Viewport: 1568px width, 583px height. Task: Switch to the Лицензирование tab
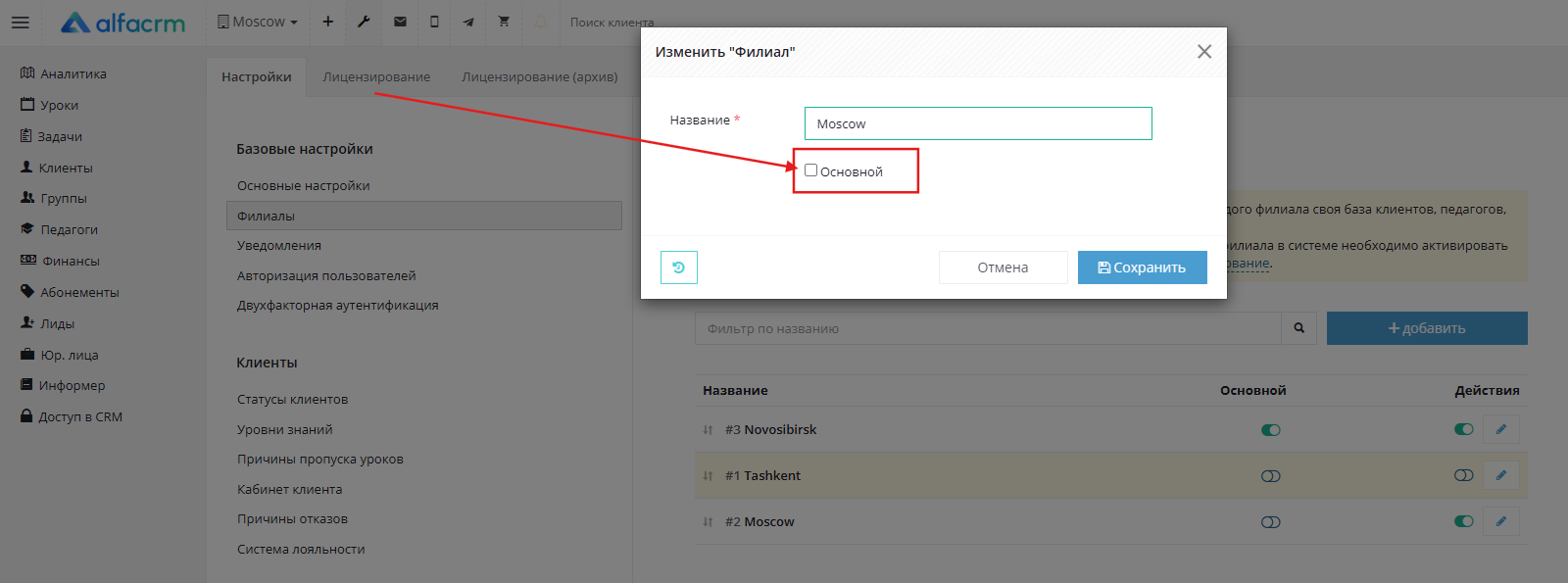[x=376, y=76]
